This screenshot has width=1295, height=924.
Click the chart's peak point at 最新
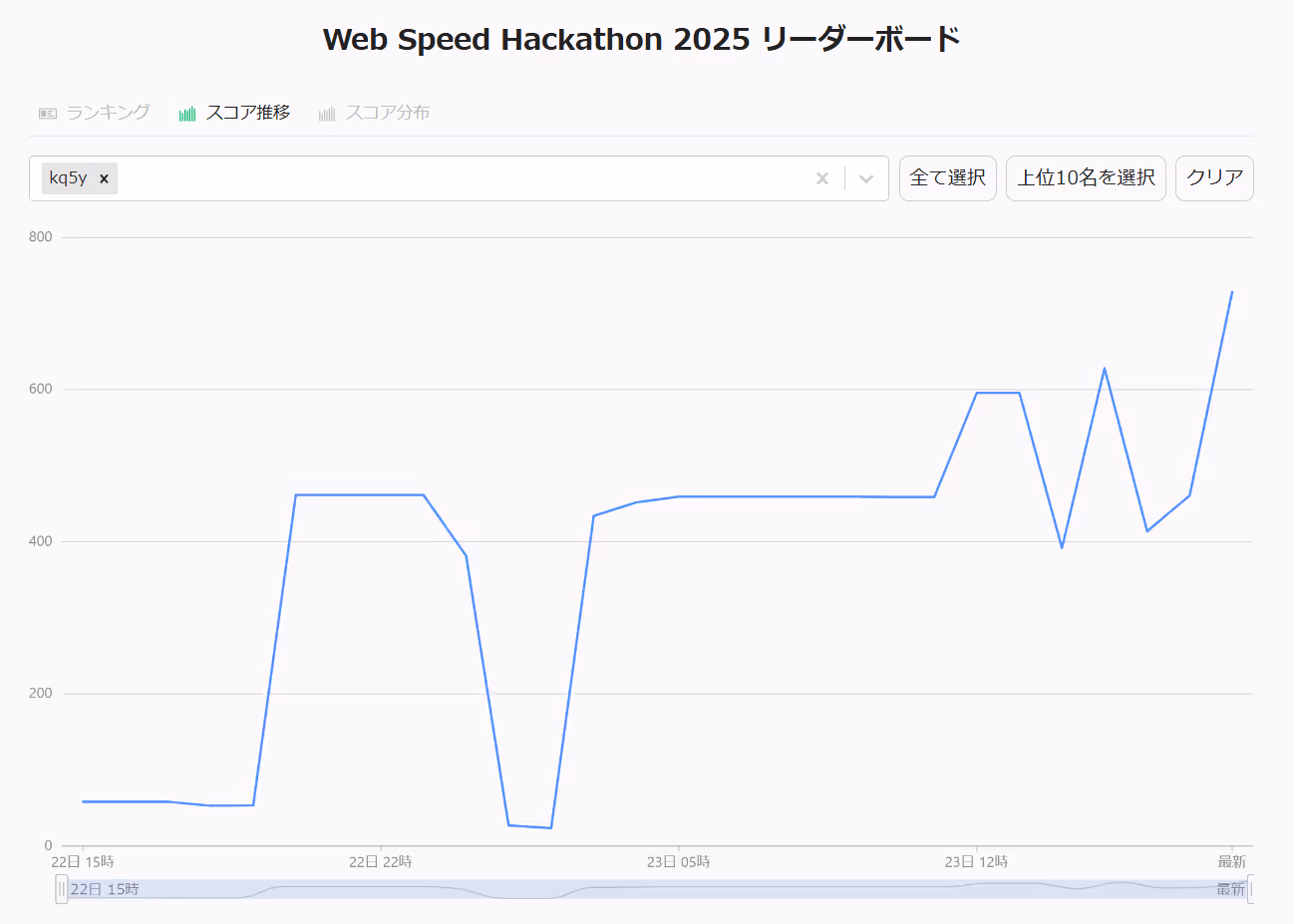point(1232,292)
